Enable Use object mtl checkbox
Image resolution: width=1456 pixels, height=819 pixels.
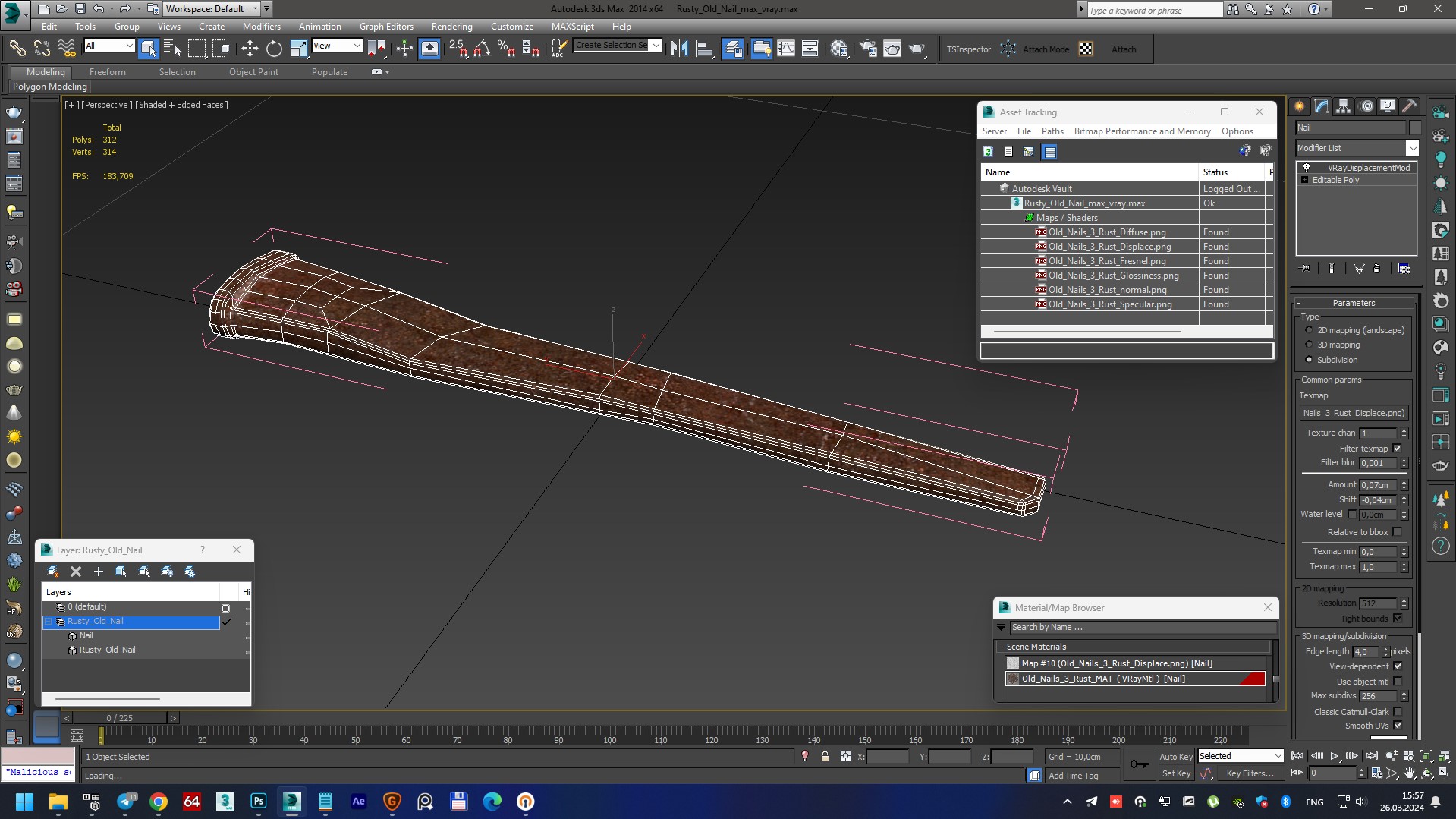click(1398, 681)
